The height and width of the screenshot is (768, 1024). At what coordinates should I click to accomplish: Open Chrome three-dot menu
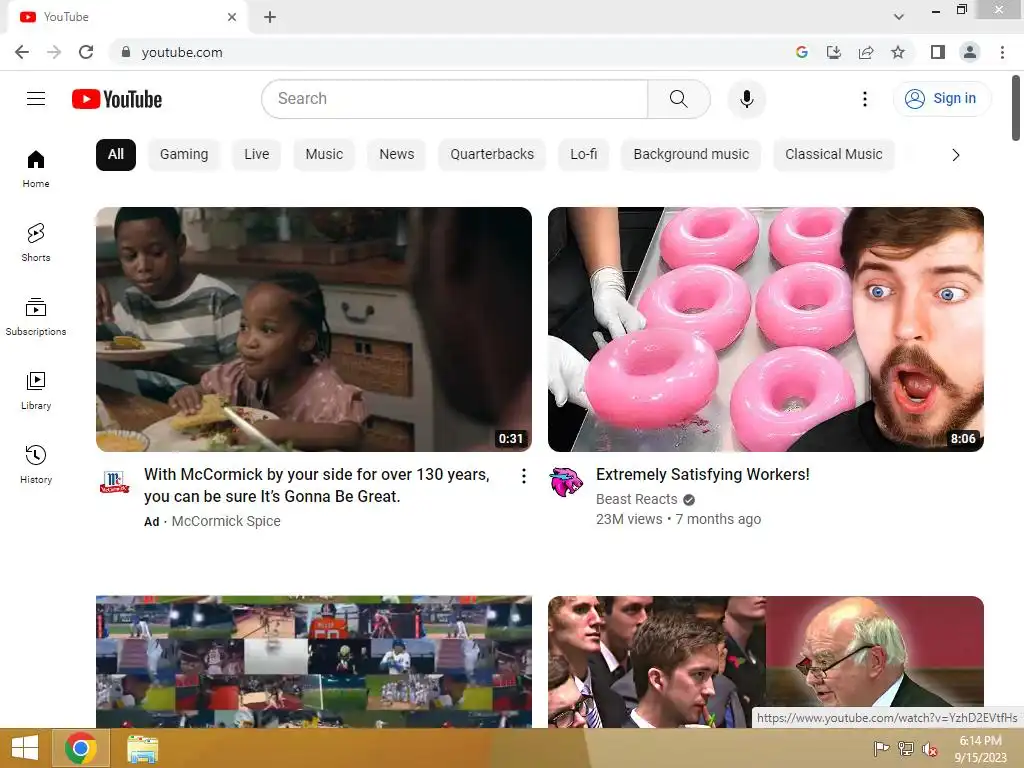click(1002, 52)
